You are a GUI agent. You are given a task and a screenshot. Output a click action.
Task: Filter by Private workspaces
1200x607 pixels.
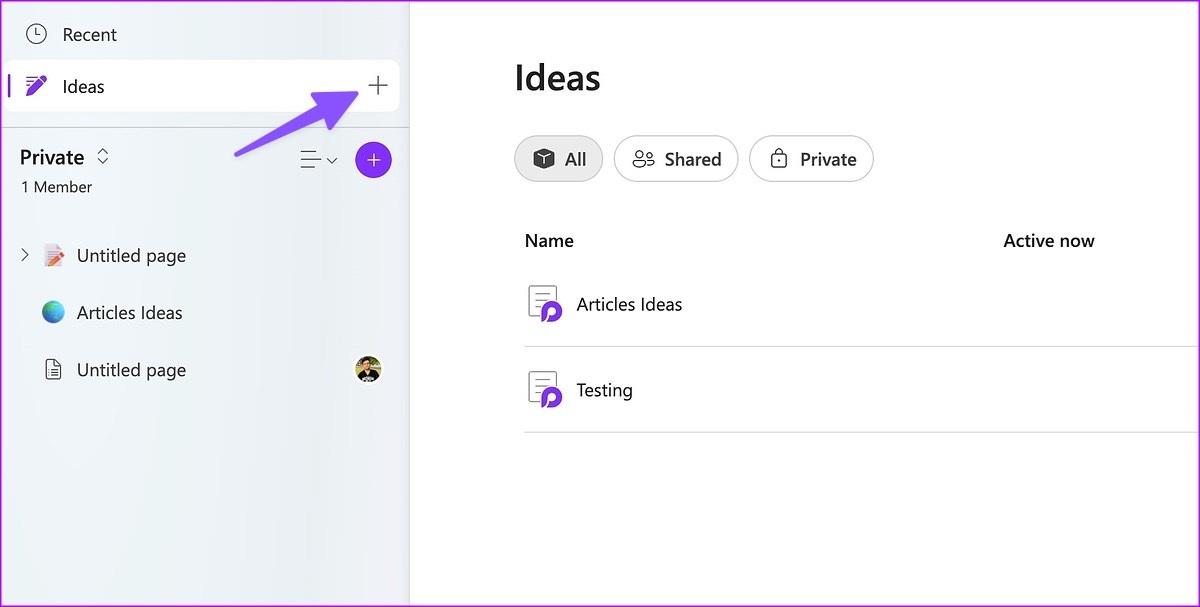(811, 159)
